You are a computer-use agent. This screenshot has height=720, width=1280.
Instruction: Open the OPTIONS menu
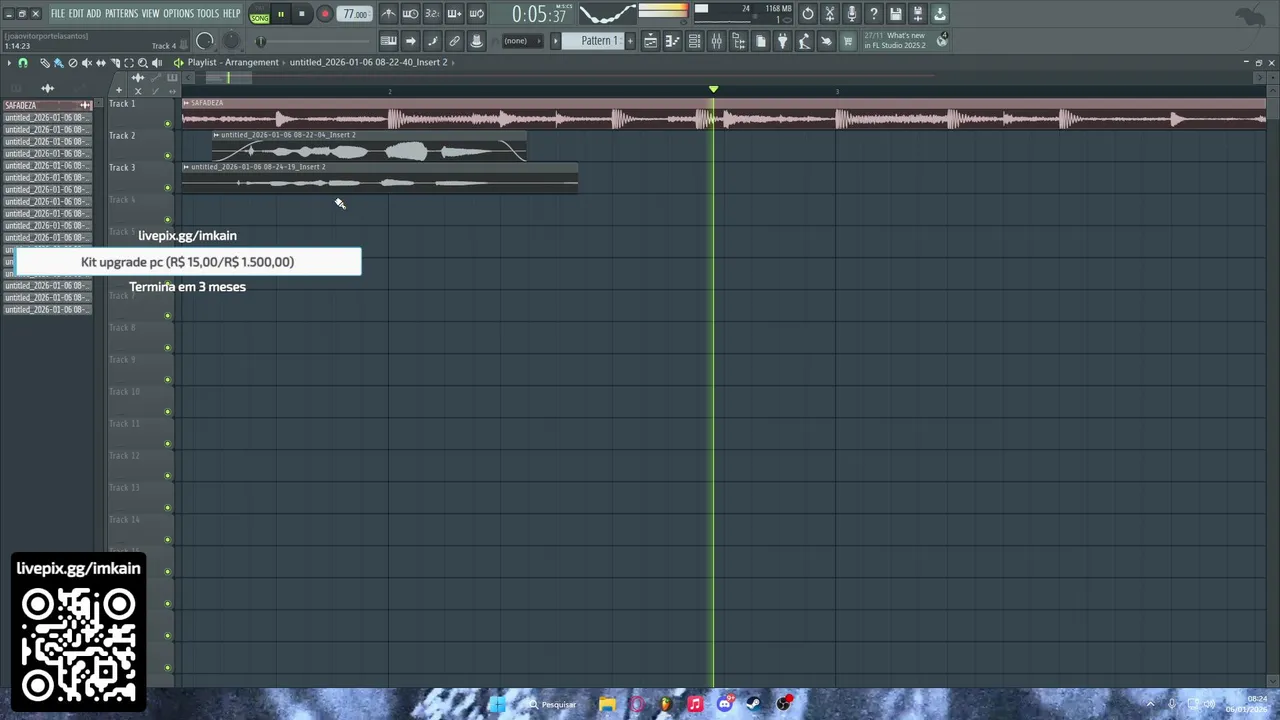click(178, 14)
